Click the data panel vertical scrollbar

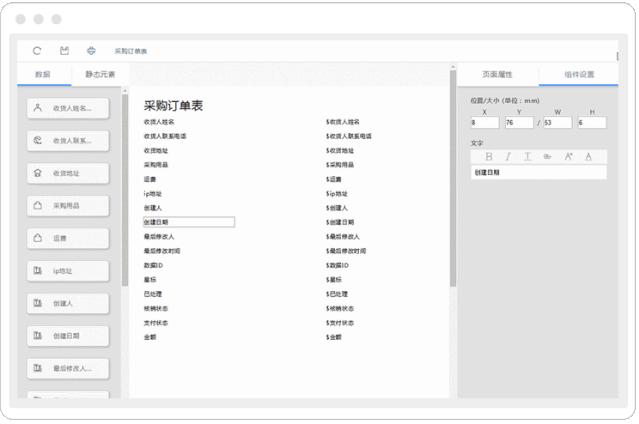point(125,190)
